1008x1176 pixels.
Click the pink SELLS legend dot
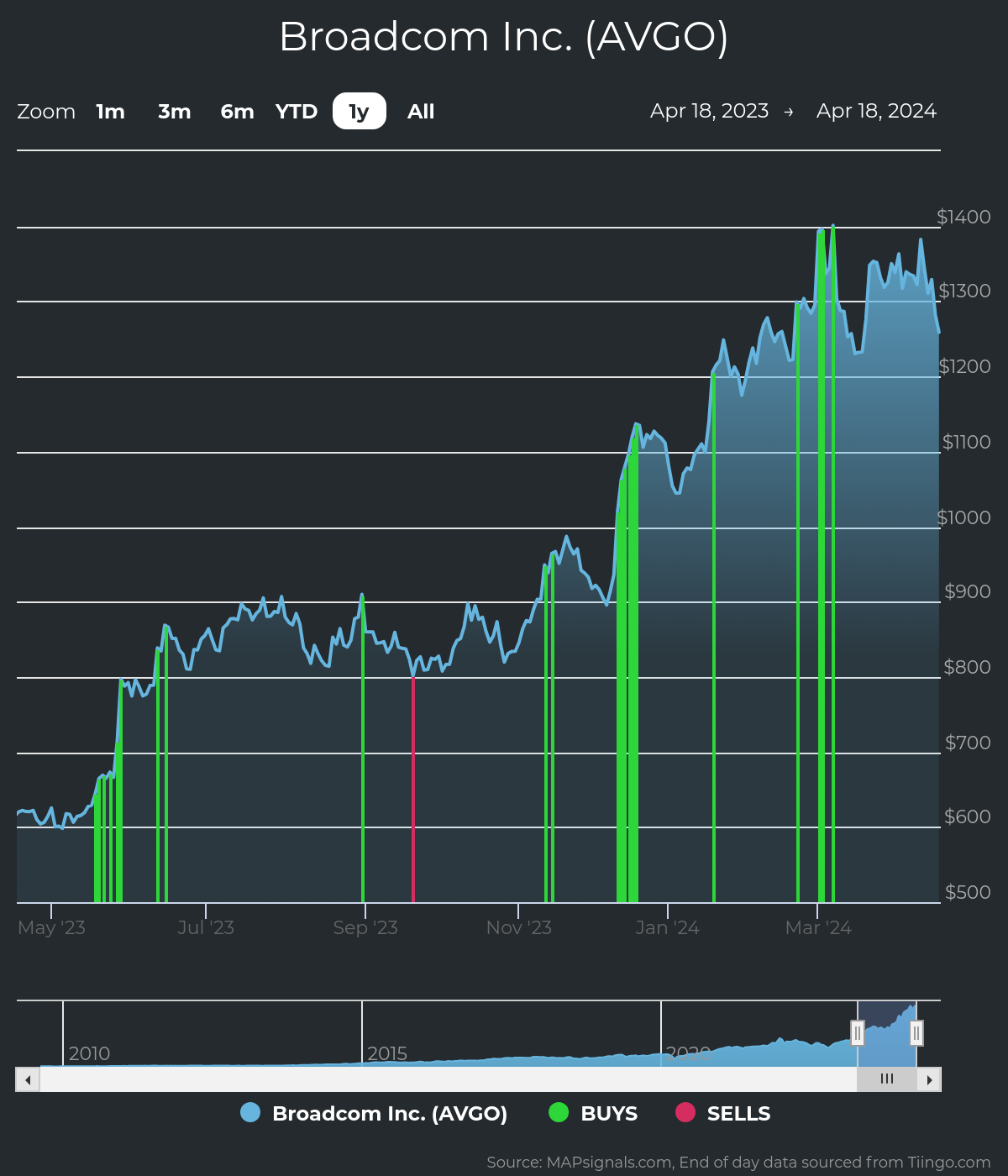pos(685,1113)
